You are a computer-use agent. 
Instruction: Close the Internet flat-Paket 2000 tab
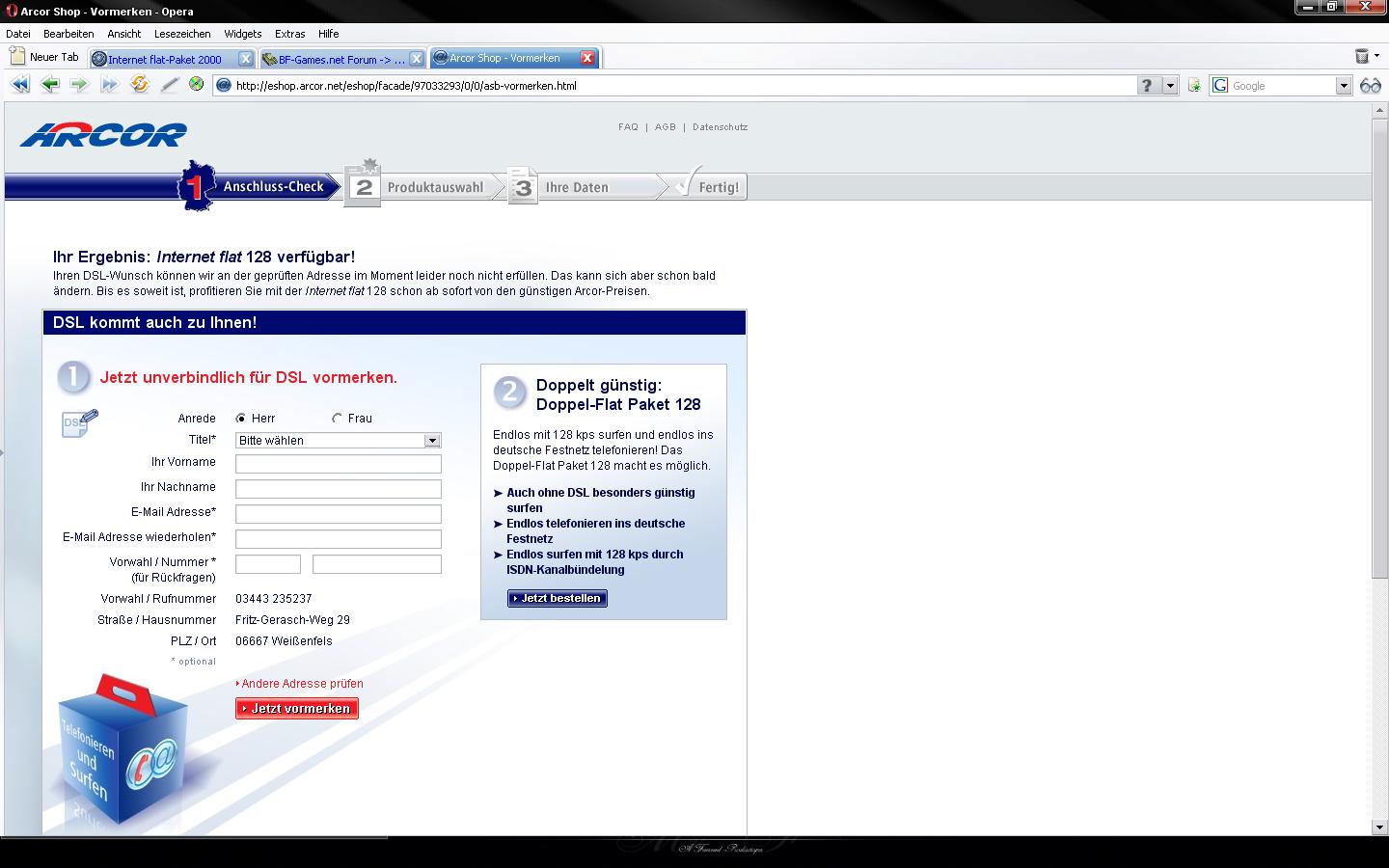click(246, 59)
